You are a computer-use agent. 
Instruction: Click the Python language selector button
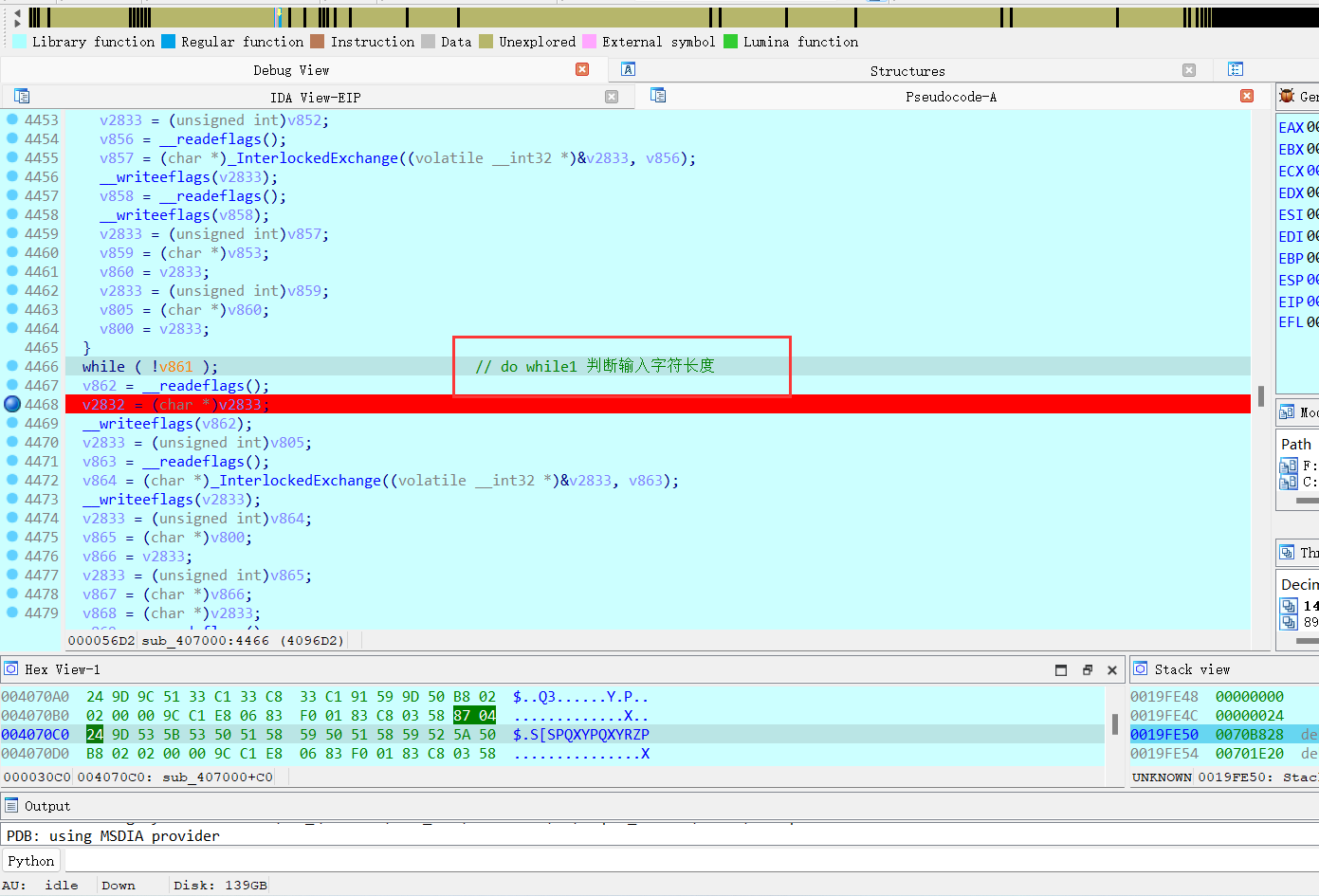coord(31,861)
